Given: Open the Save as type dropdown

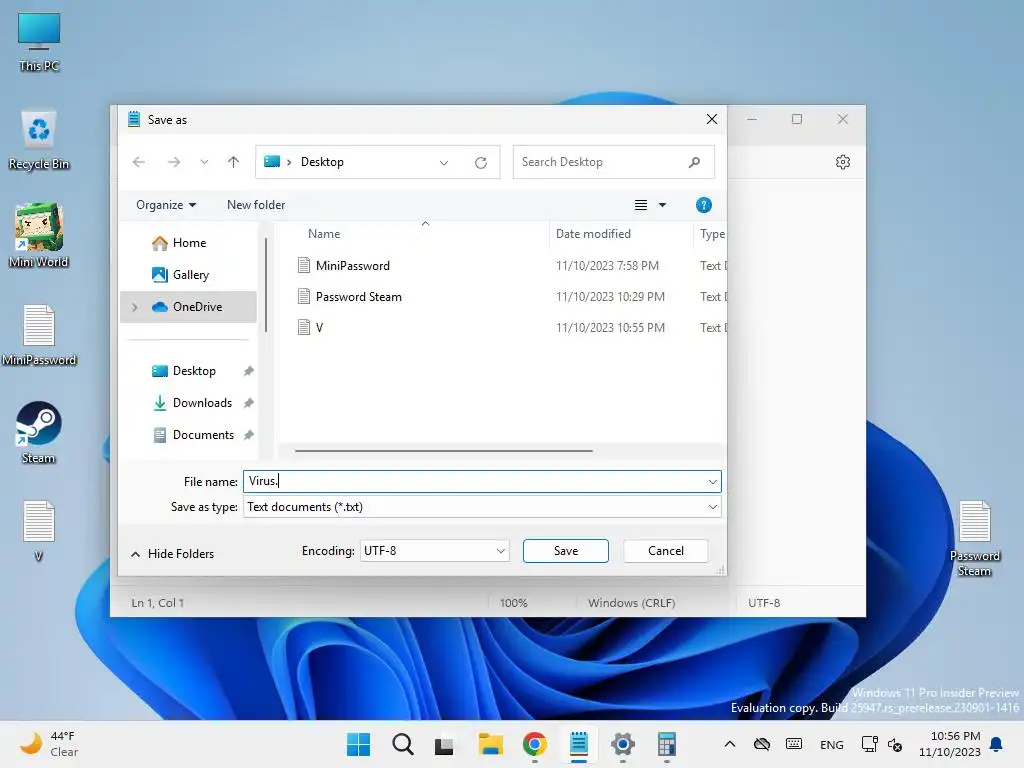Looking at the screenshot, I should 482,507.
